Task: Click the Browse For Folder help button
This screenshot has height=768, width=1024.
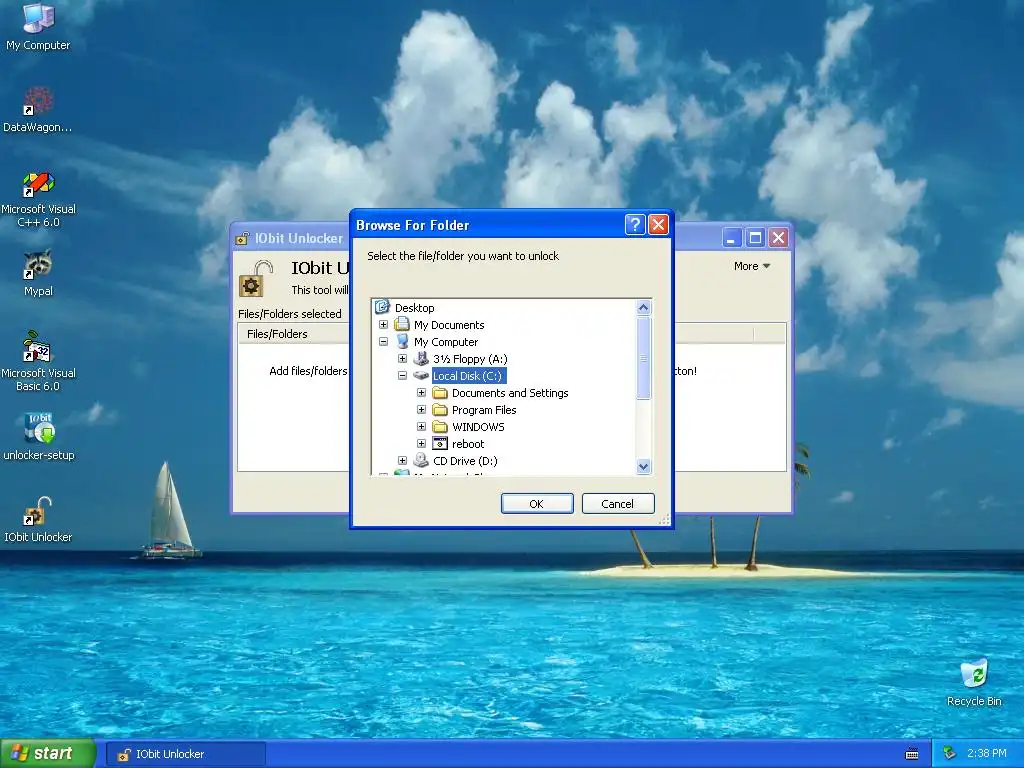Action: click(x=635, y=225)
